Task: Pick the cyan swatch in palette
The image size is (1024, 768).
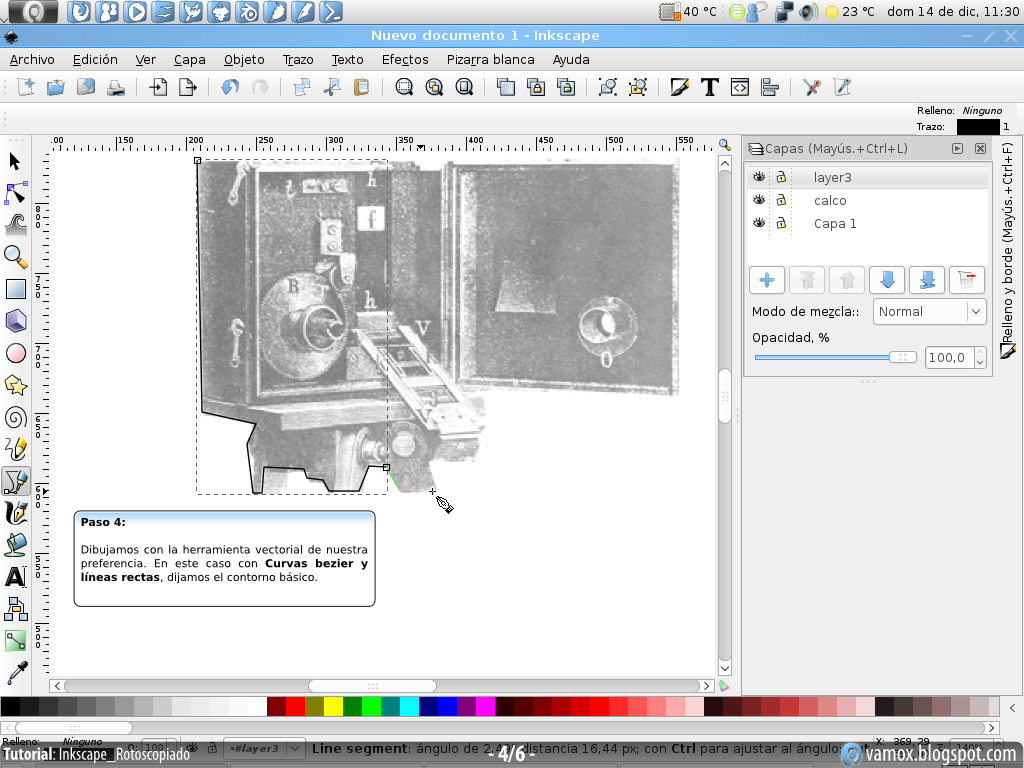Action: pos(409,707)
